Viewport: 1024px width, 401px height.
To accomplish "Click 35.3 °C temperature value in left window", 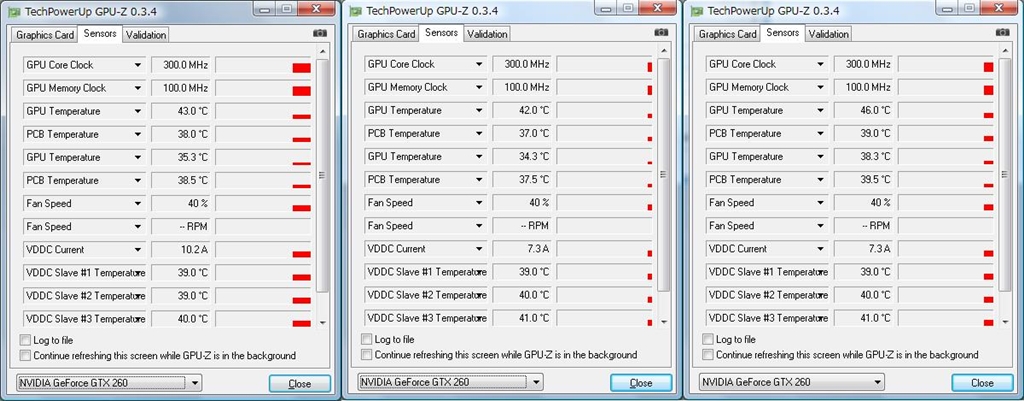I will pos(180,157).
